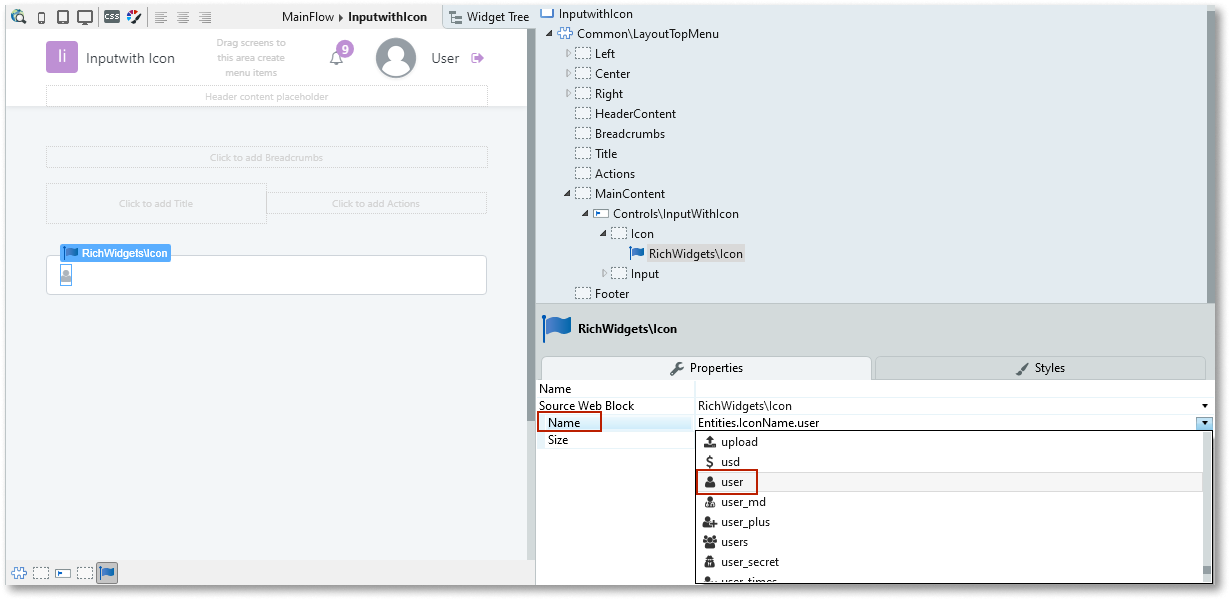The height and width of the screenshot is (600, 1230).
Task: Open the Widget Tree tab
Action: (488, 17)
